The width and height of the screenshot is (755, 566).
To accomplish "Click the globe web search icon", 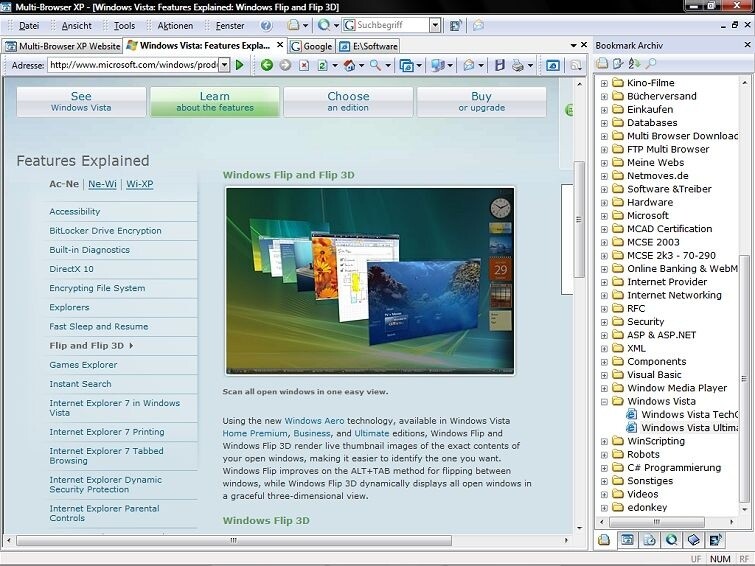I will [x=324, y=25].
